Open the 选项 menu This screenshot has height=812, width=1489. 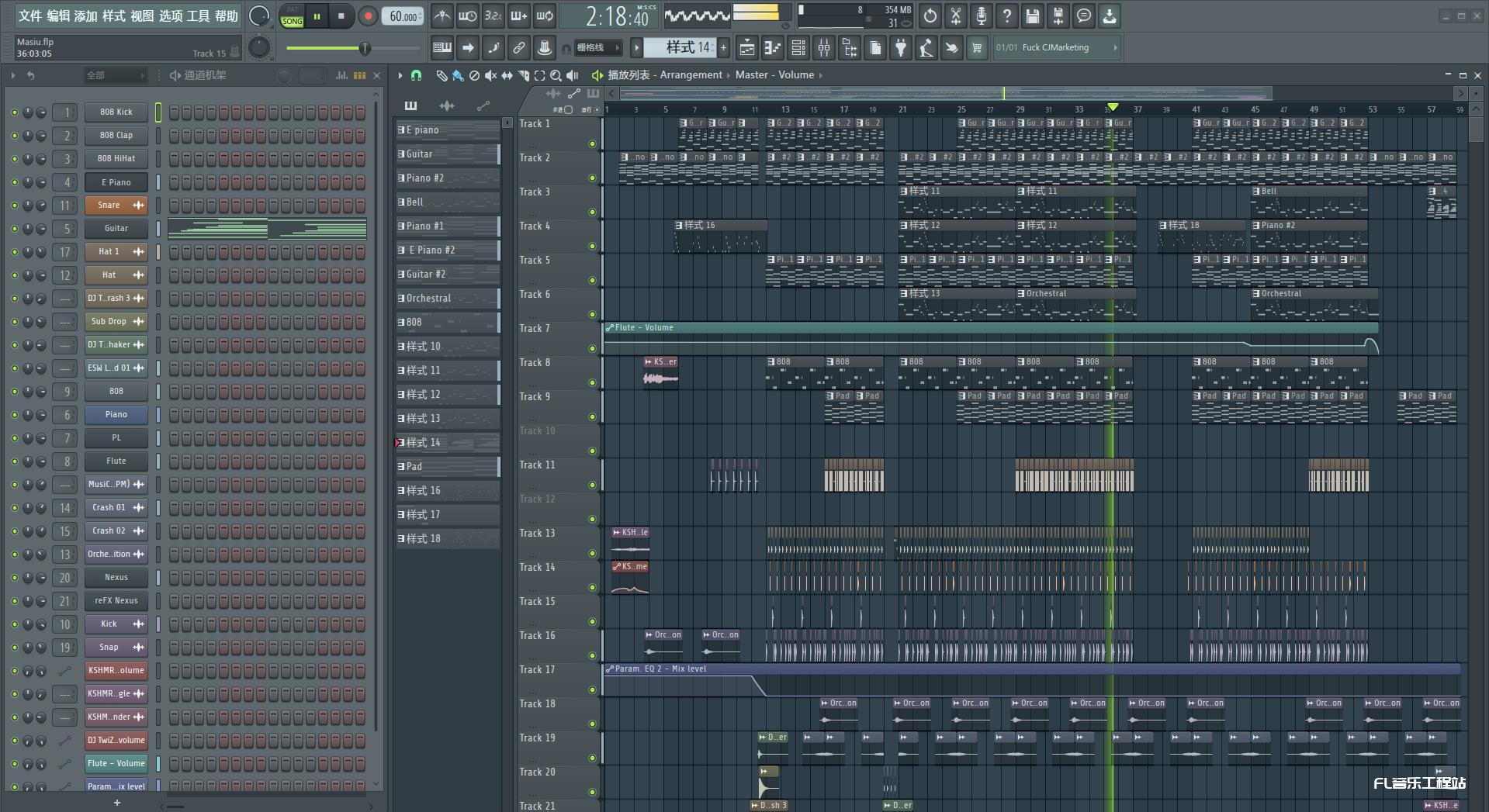point(171,16)
